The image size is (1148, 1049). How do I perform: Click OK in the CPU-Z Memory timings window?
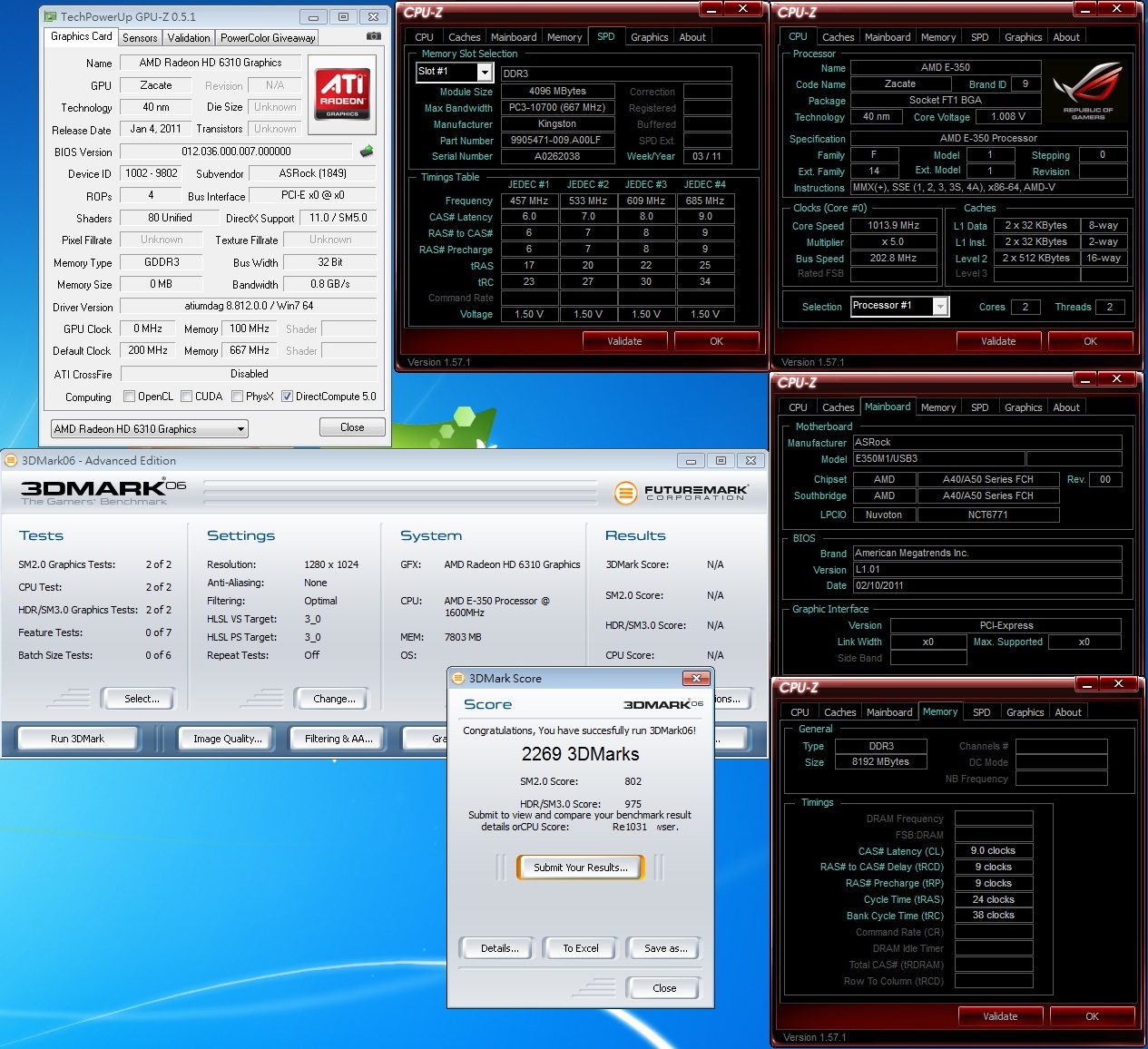pyautogui.click(x=1092, y=1016)
